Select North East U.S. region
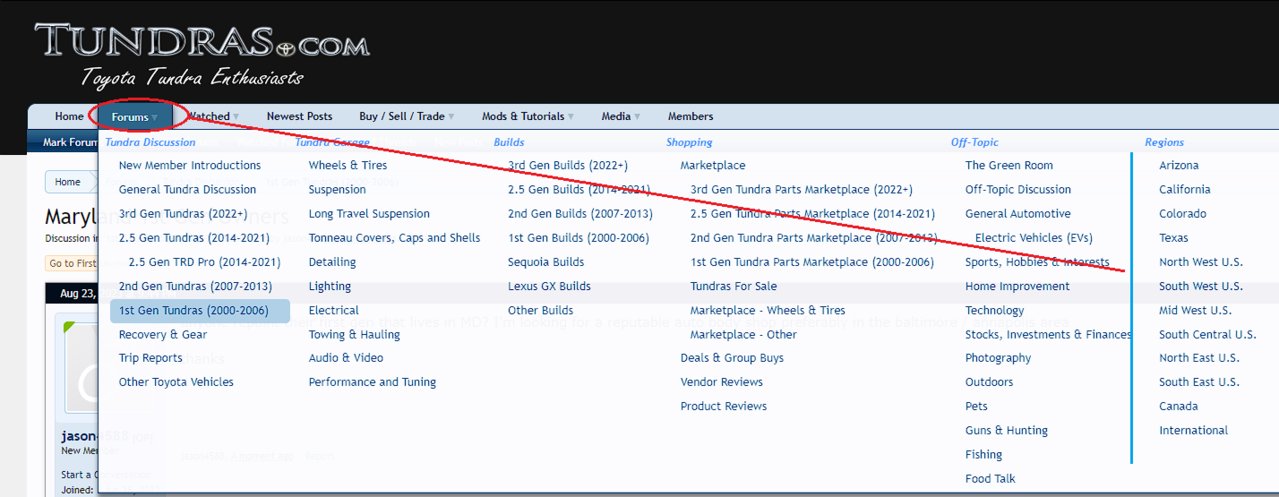1279x497 pixels. [1199, 358]
